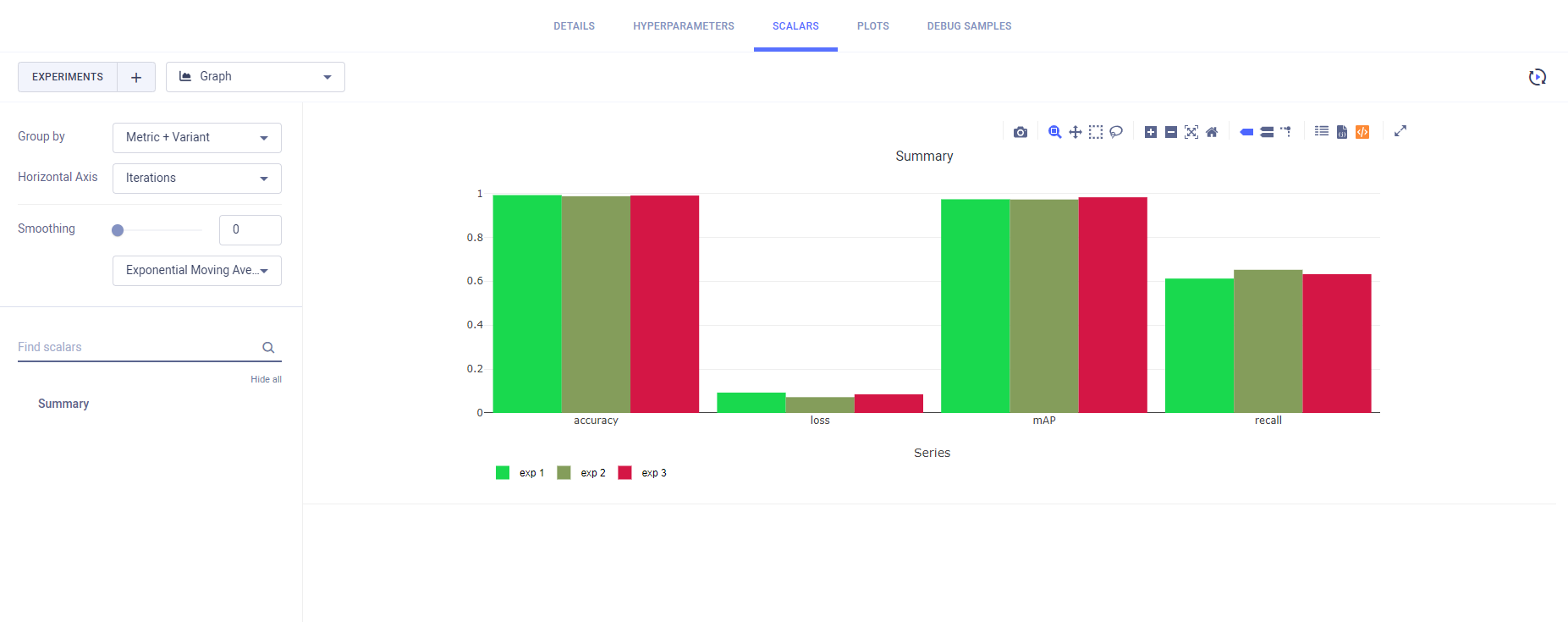Screen dimensions: 1568x622
Task: Click the exp 3 mAP bar
Action: click(1113, 305)
